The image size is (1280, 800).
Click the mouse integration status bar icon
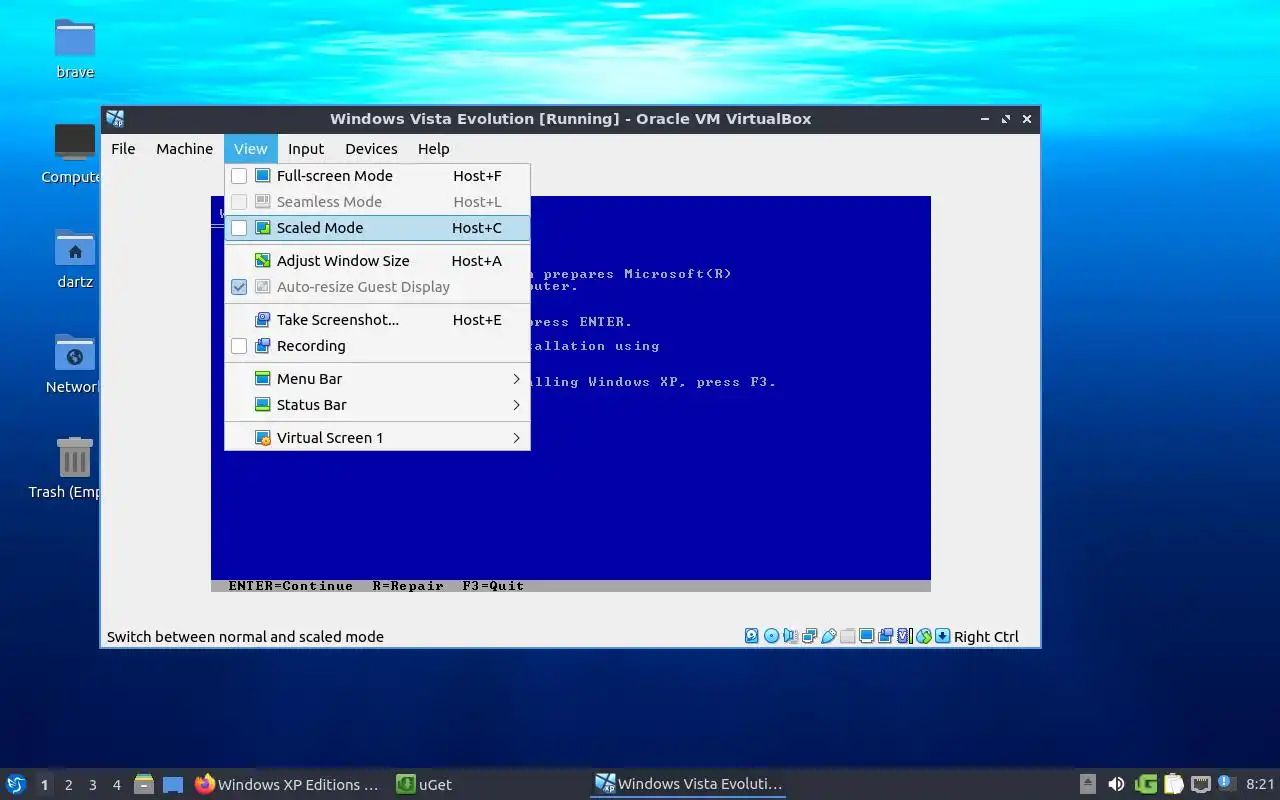[x=923, y=636]
